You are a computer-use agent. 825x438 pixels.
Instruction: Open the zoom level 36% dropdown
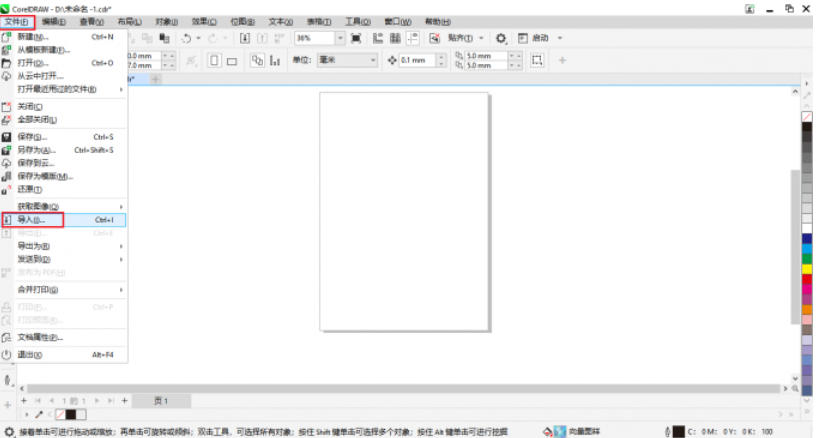pos(340,38)
